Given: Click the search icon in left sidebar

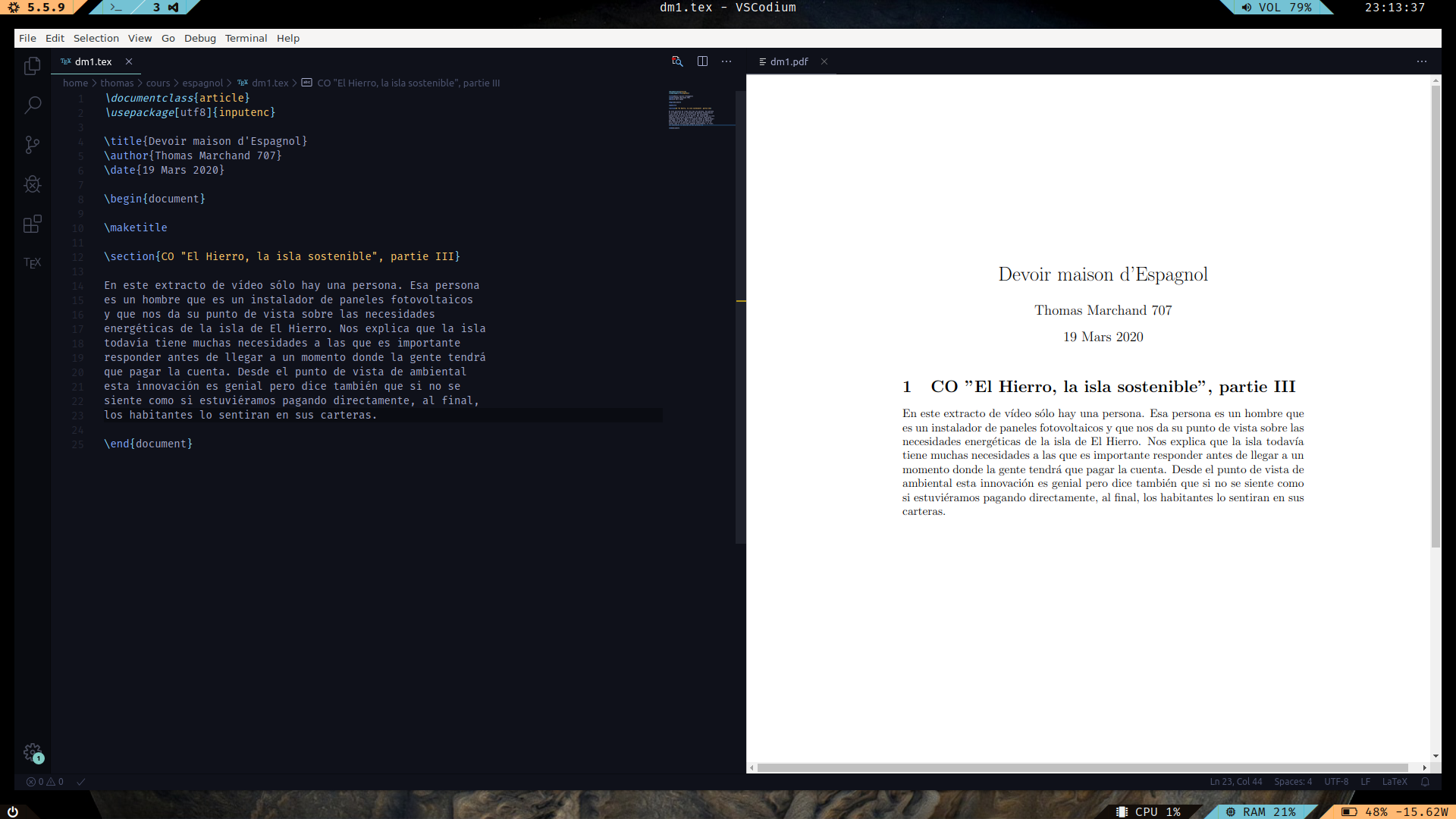Looking at the screenshot, I should (33, 105).
